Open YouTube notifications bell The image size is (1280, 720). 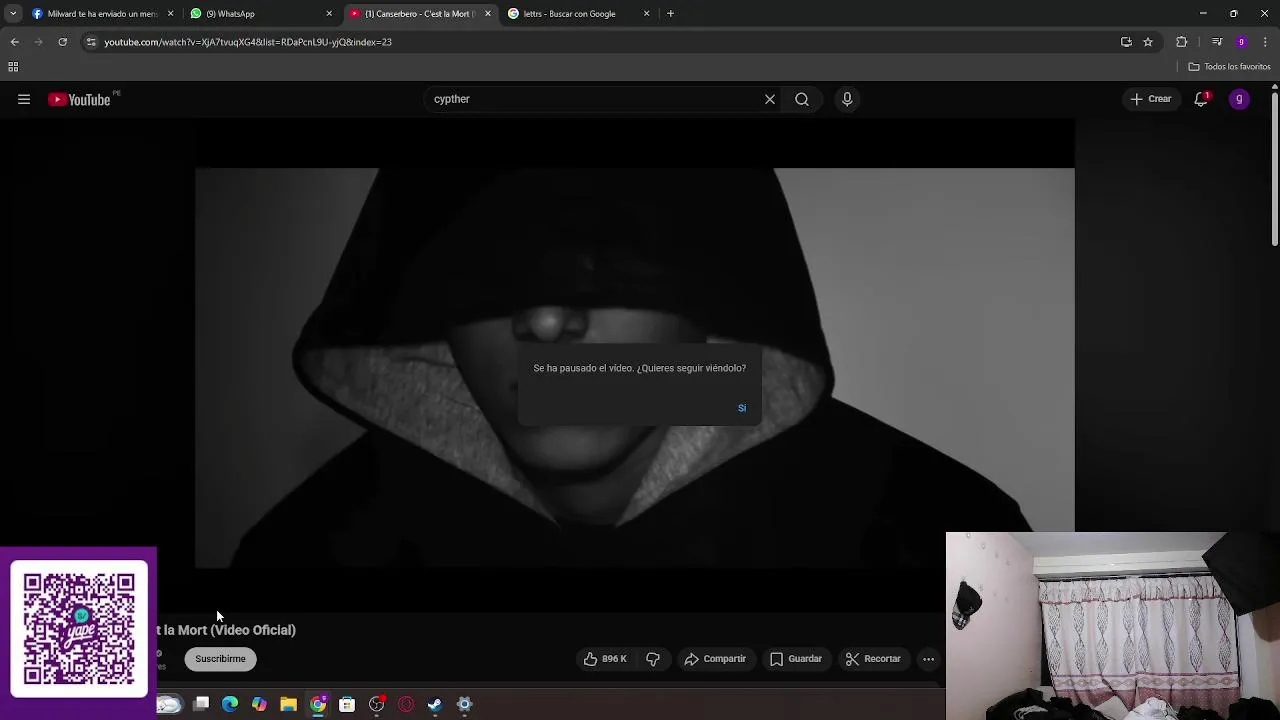1201,99
